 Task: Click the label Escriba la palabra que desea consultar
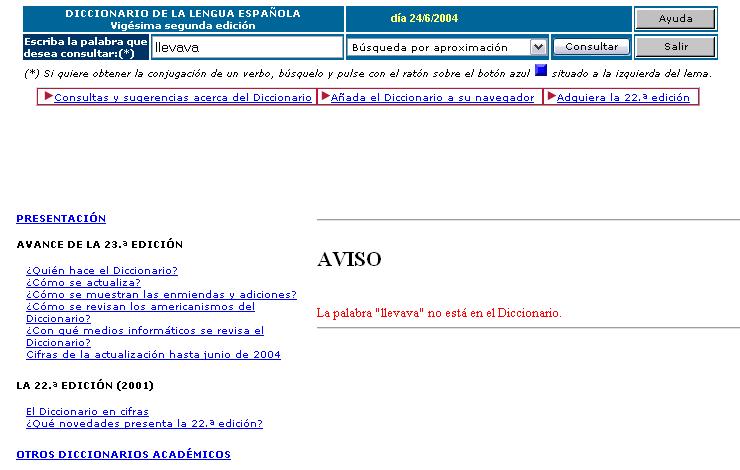86,48
